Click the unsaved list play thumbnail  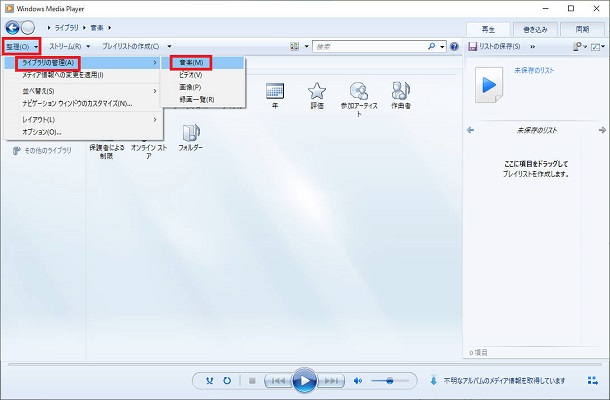(x=489, y=84)
